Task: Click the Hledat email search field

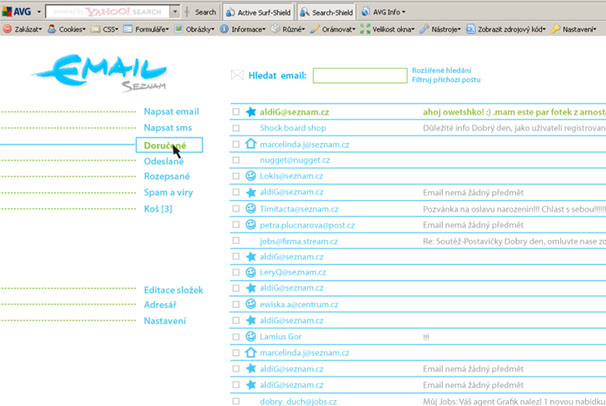Action: click(x=359, y=75)
